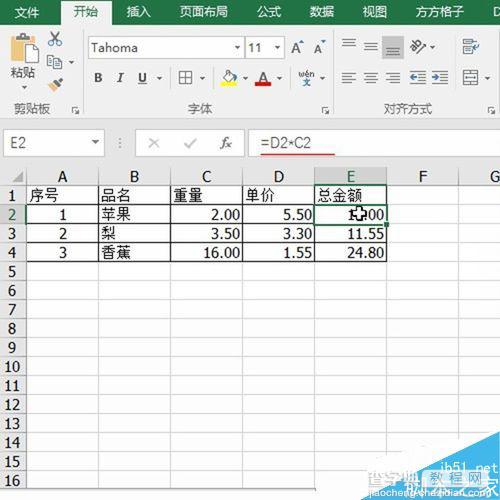Click the select all corner triangle
Screen dimensions: 500x500
click(17, 177)
